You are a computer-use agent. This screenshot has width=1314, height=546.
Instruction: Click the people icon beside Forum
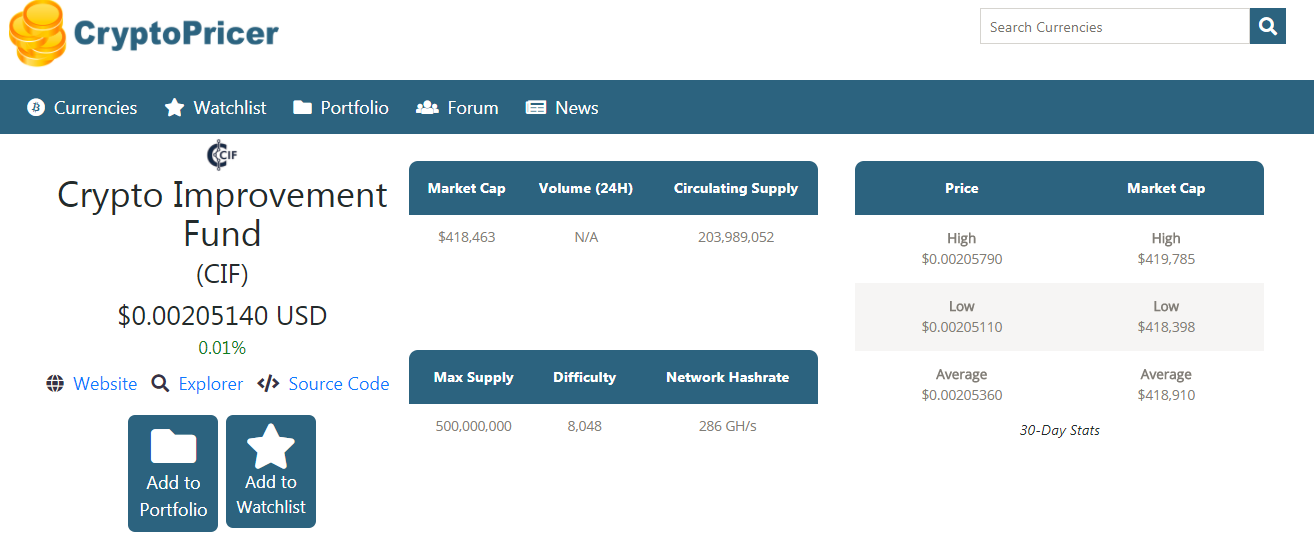[x=427, y=107]
